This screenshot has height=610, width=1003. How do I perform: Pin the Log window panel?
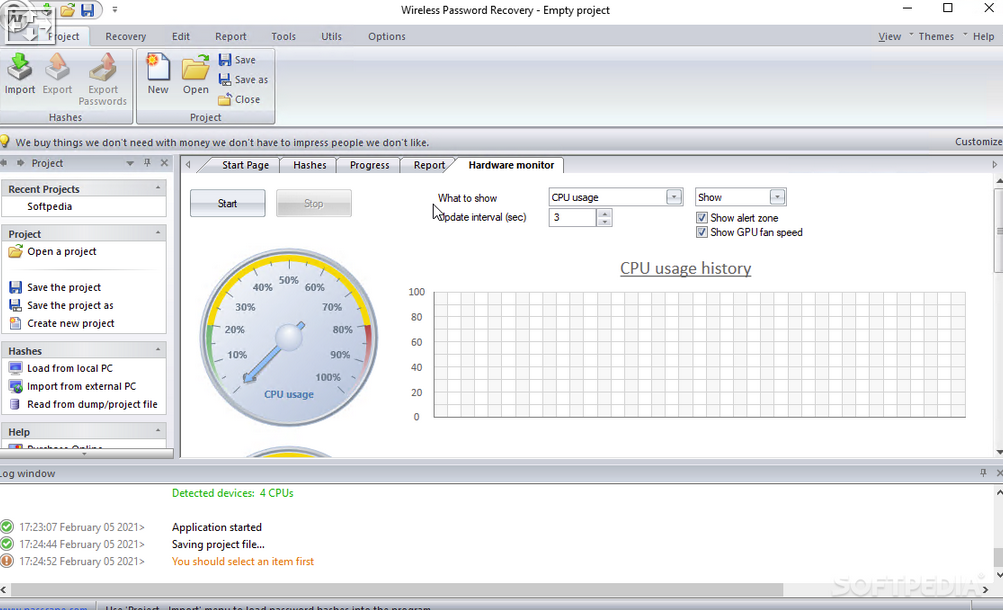pos(983,473)
